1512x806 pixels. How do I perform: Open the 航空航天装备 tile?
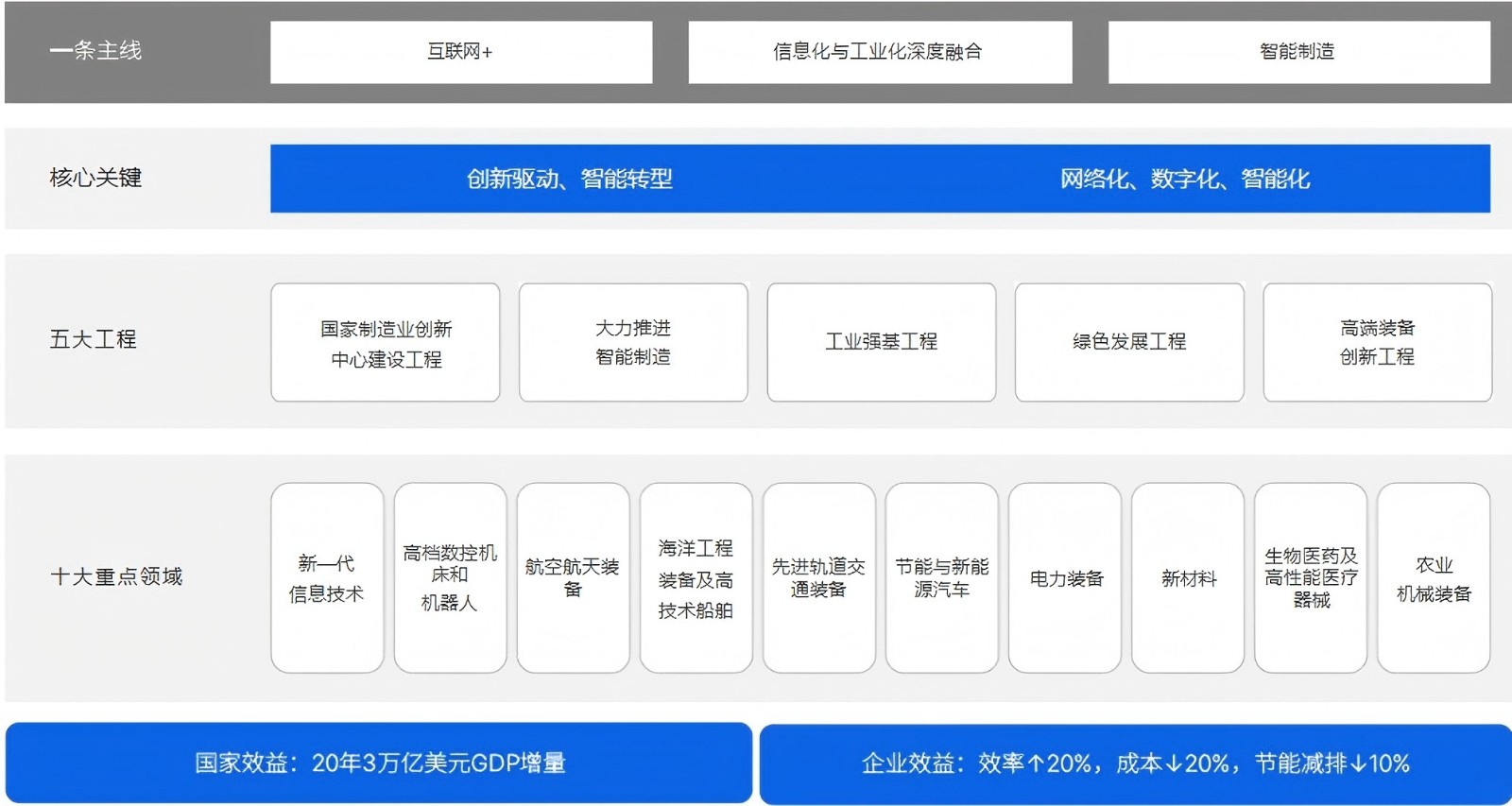573,578
